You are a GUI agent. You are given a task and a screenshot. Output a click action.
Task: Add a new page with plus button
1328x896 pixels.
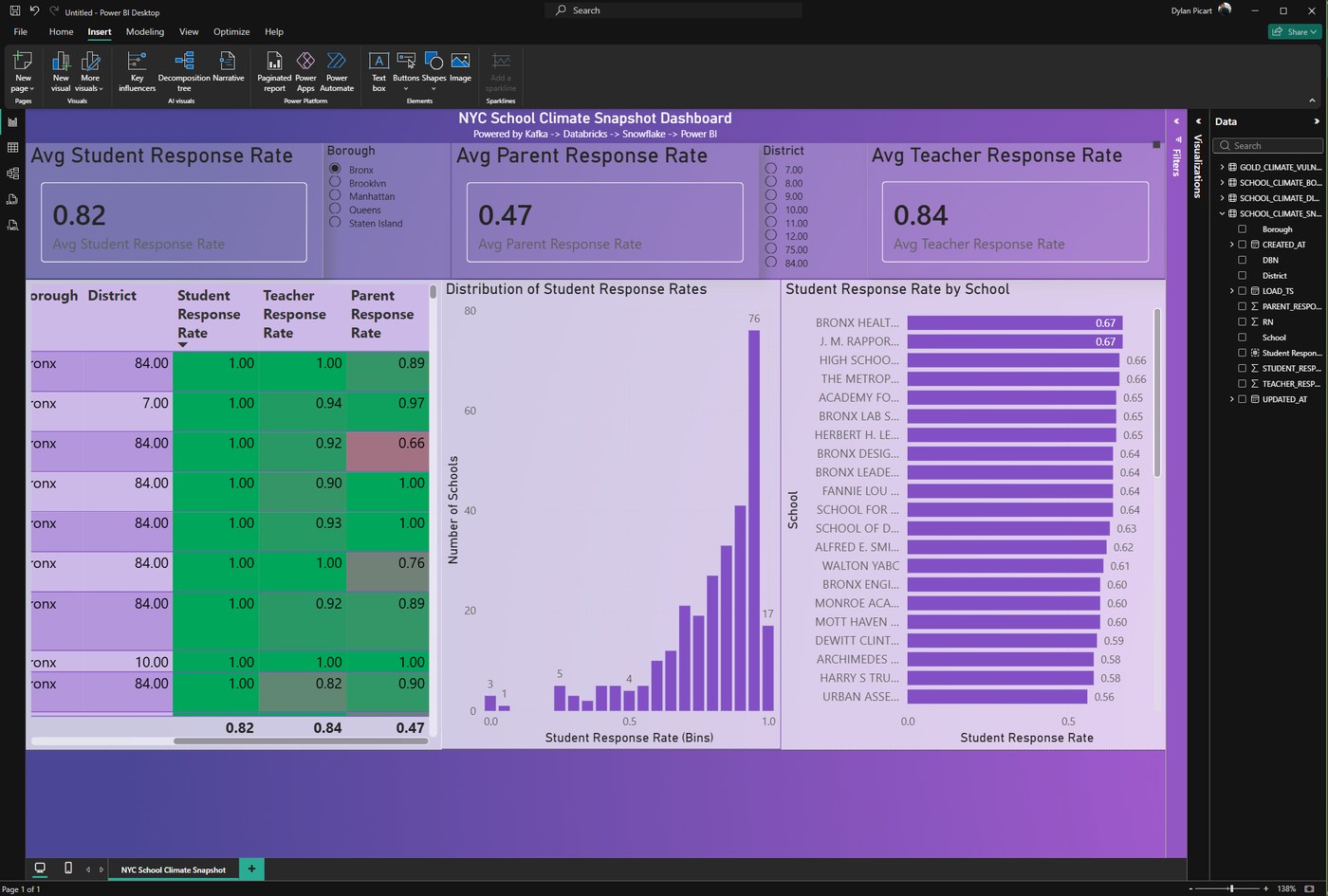coord(251,869)
